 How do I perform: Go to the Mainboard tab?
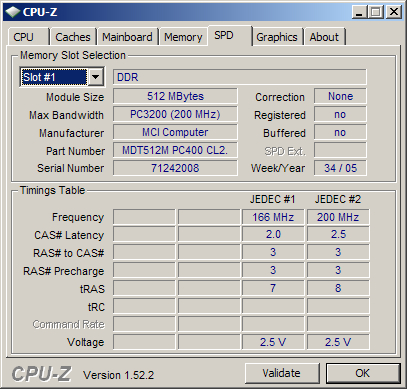point(127,37)
